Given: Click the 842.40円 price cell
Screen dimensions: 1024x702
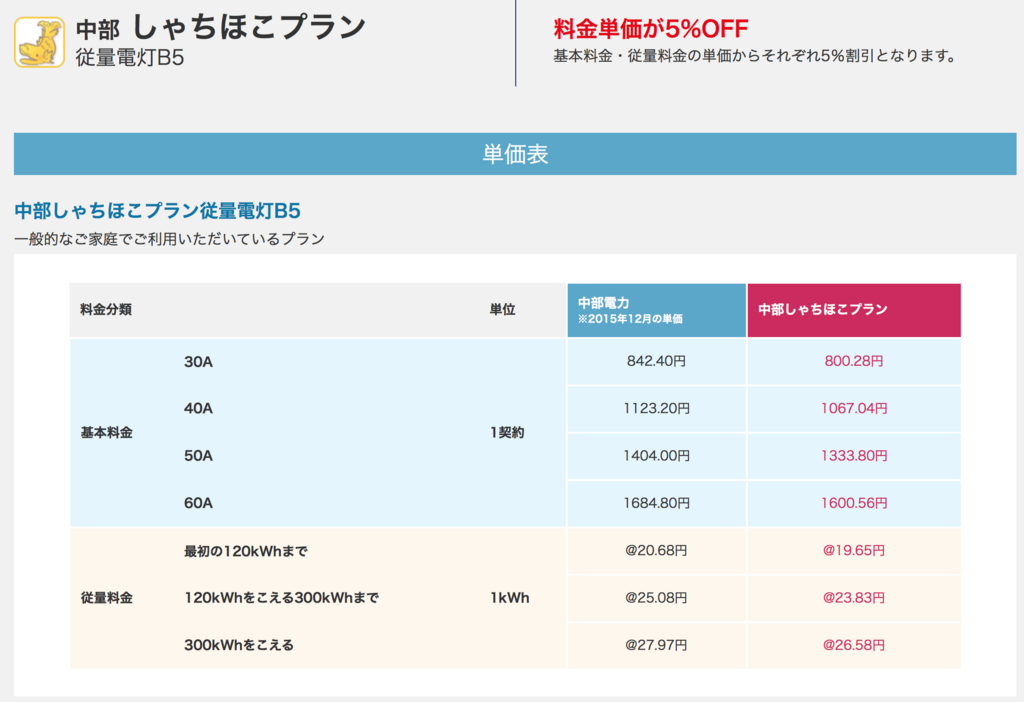Looking at the screenshot, I should (656, 361).
